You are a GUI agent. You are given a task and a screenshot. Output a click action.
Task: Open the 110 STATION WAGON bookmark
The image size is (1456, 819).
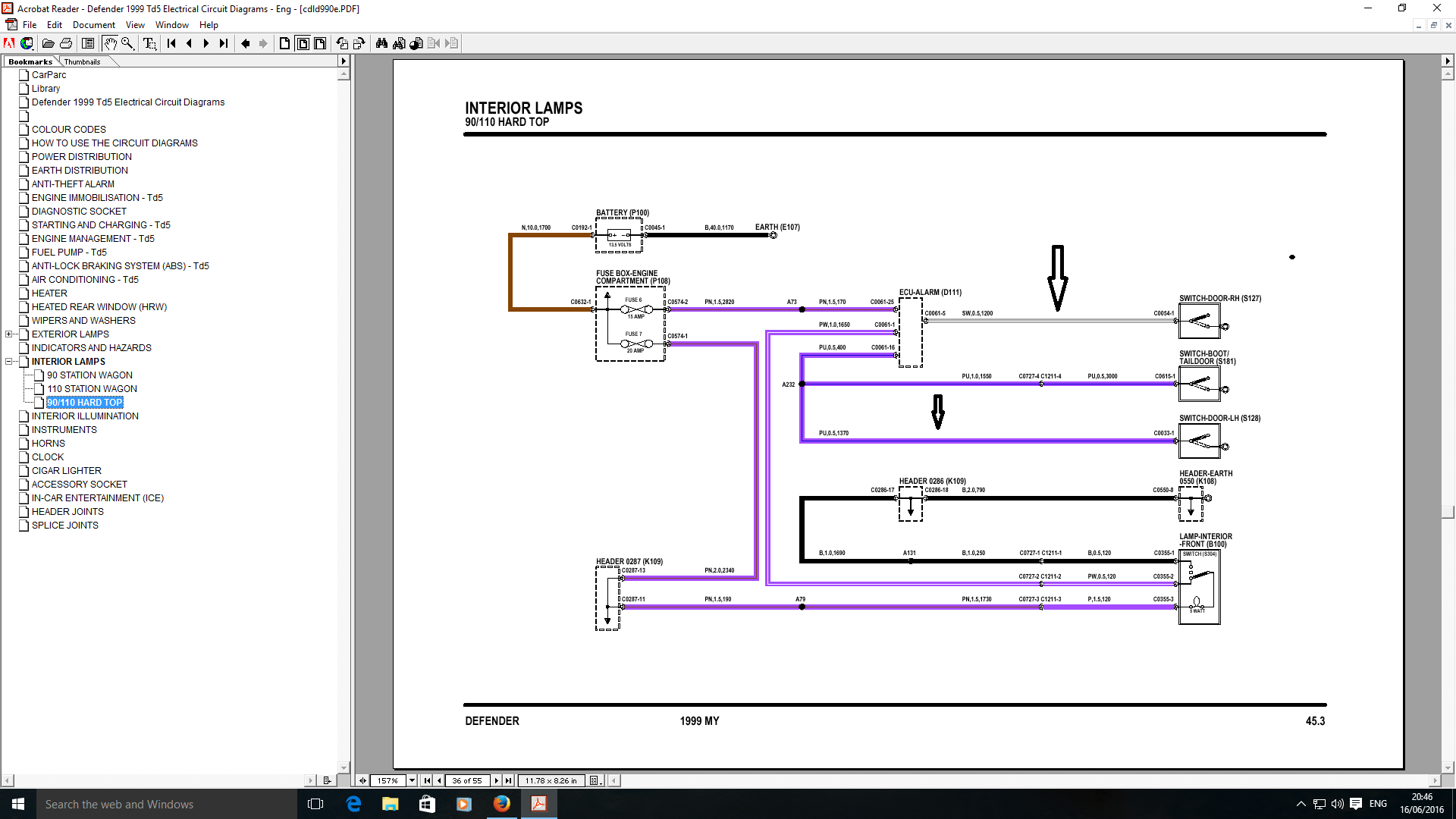[92, 388]
